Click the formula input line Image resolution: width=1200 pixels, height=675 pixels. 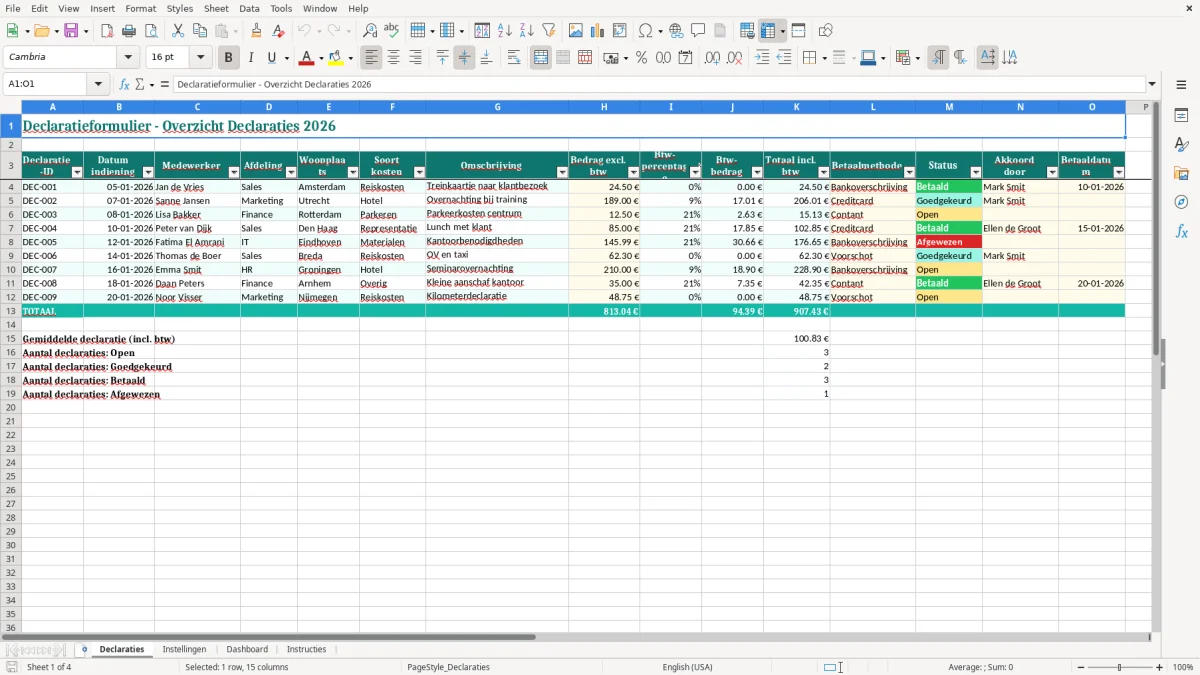(659, 84)
